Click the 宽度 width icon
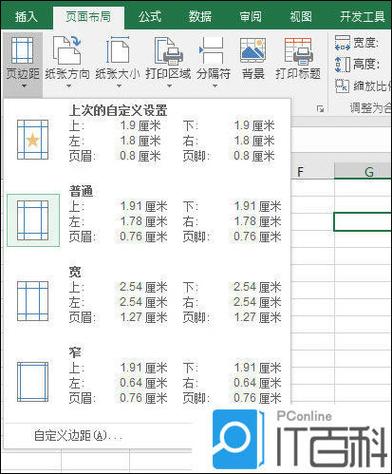 (x=342, y=43)
